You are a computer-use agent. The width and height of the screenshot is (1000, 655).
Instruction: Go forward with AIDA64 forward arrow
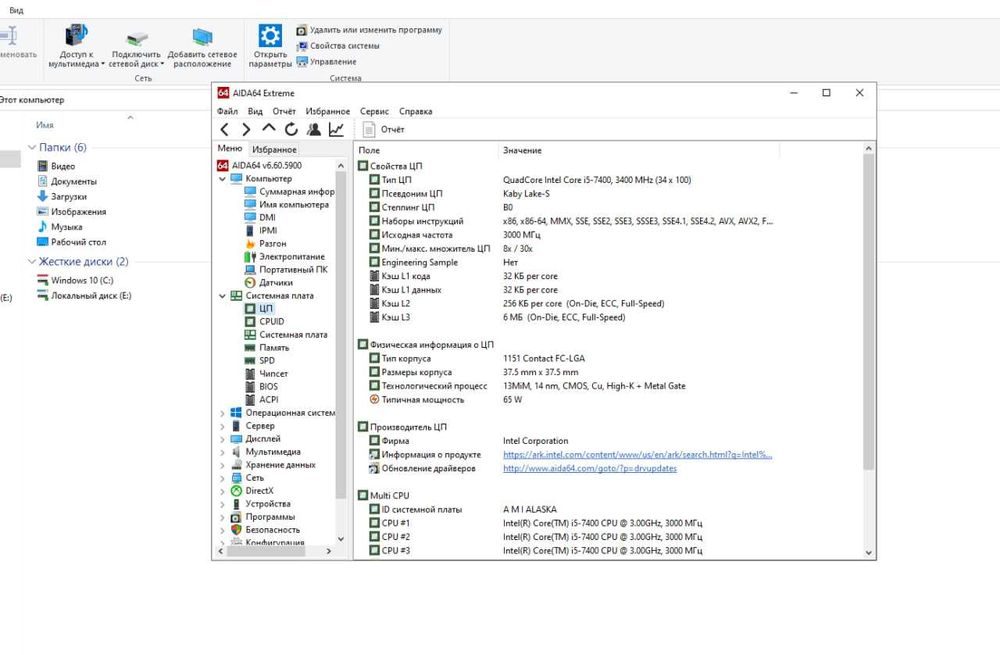coord(246,129)
